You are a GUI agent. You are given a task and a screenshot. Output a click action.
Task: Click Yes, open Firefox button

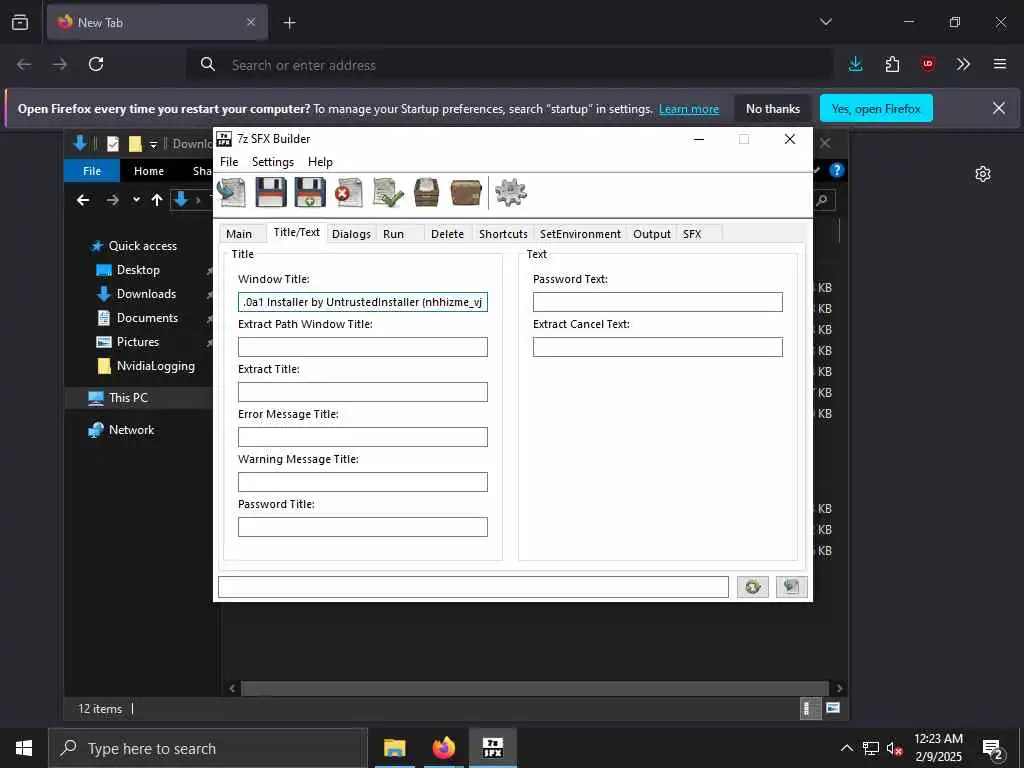click(876, 109)
